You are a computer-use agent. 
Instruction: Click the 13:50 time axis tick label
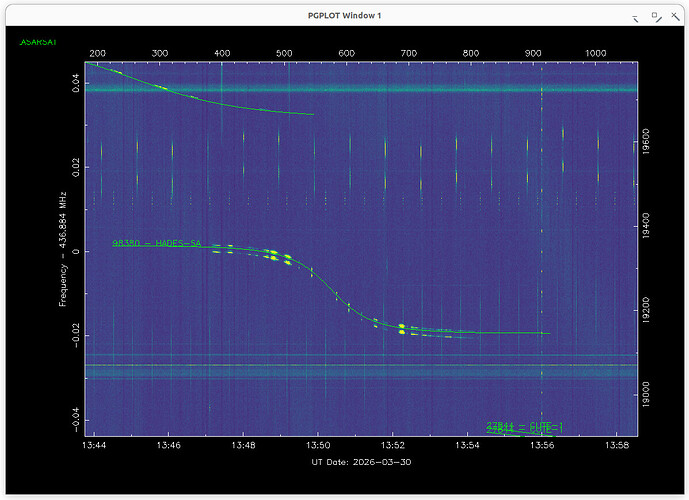(319, 445)
